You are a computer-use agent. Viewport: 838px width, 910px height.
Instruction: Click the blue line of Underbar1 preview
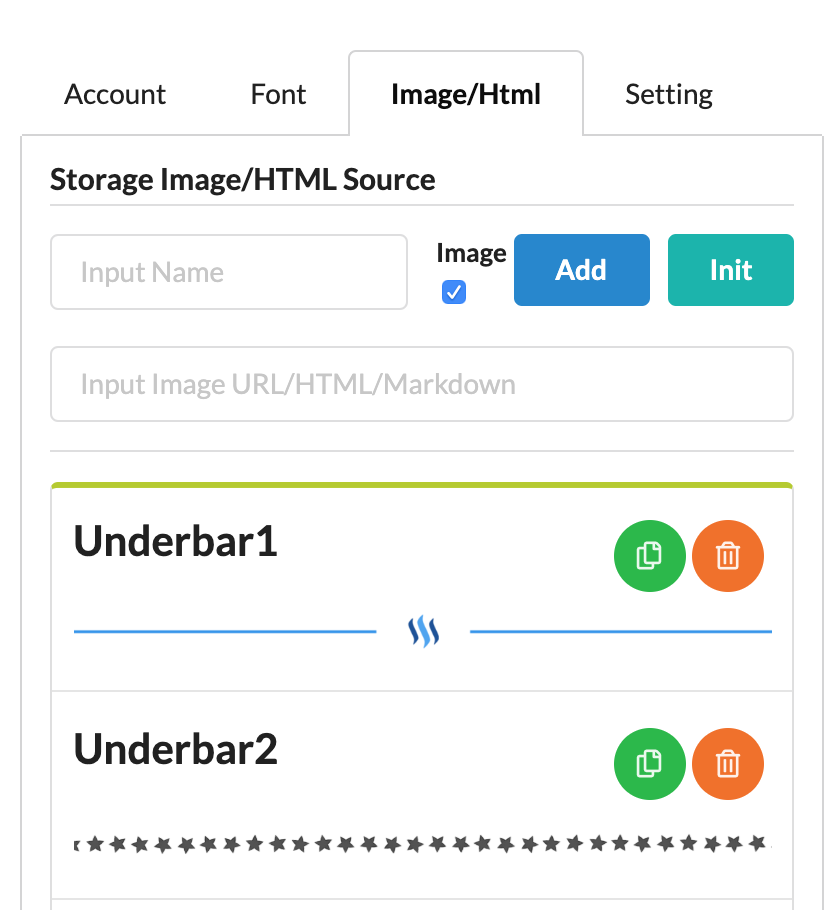225,632
